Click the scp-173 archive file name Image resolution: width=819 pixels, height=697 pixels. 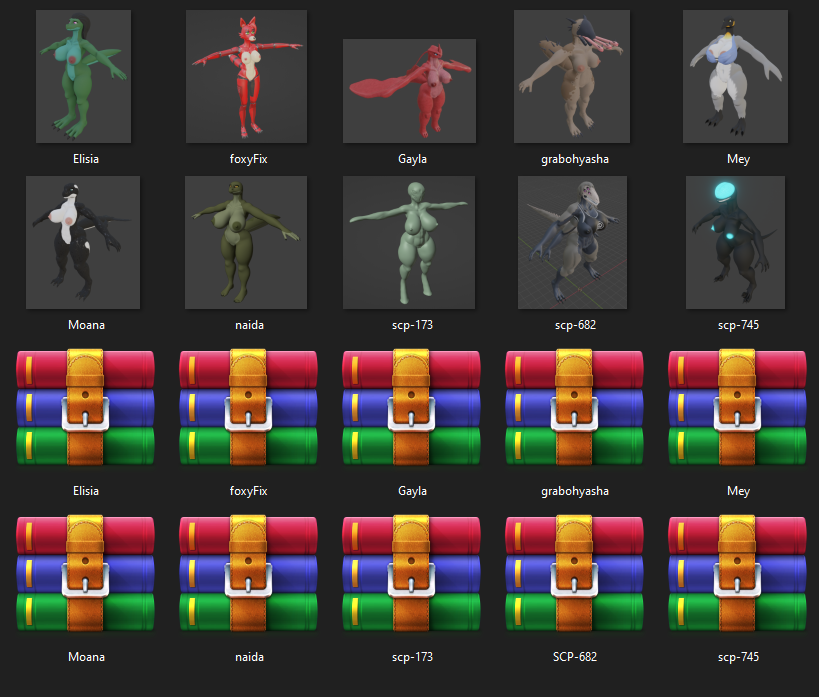pyautogui.click(x=412, y=657)
